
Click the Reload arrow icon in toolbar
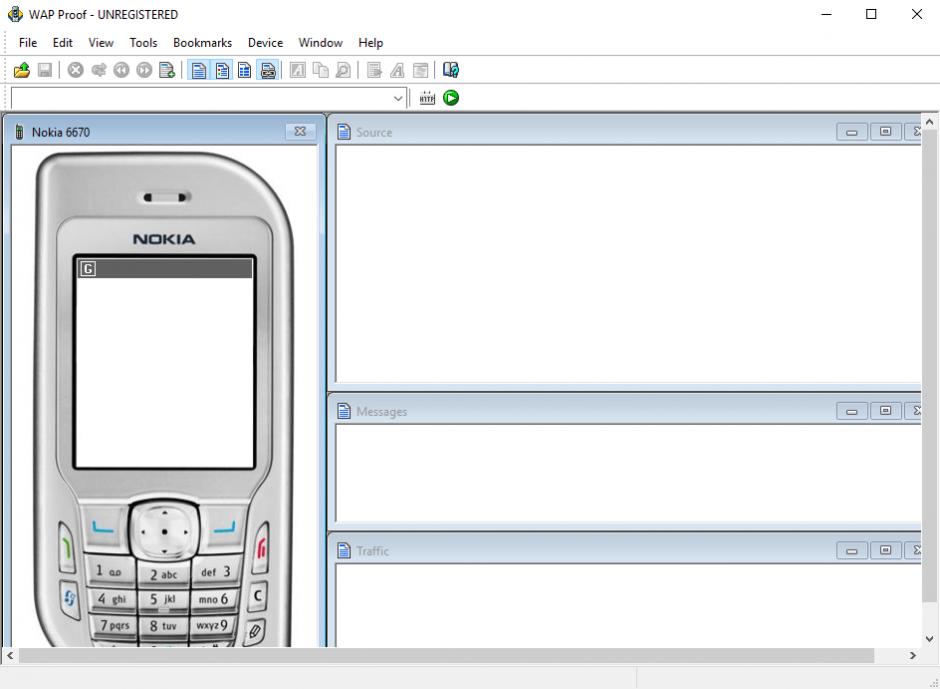tap(98, 70)
